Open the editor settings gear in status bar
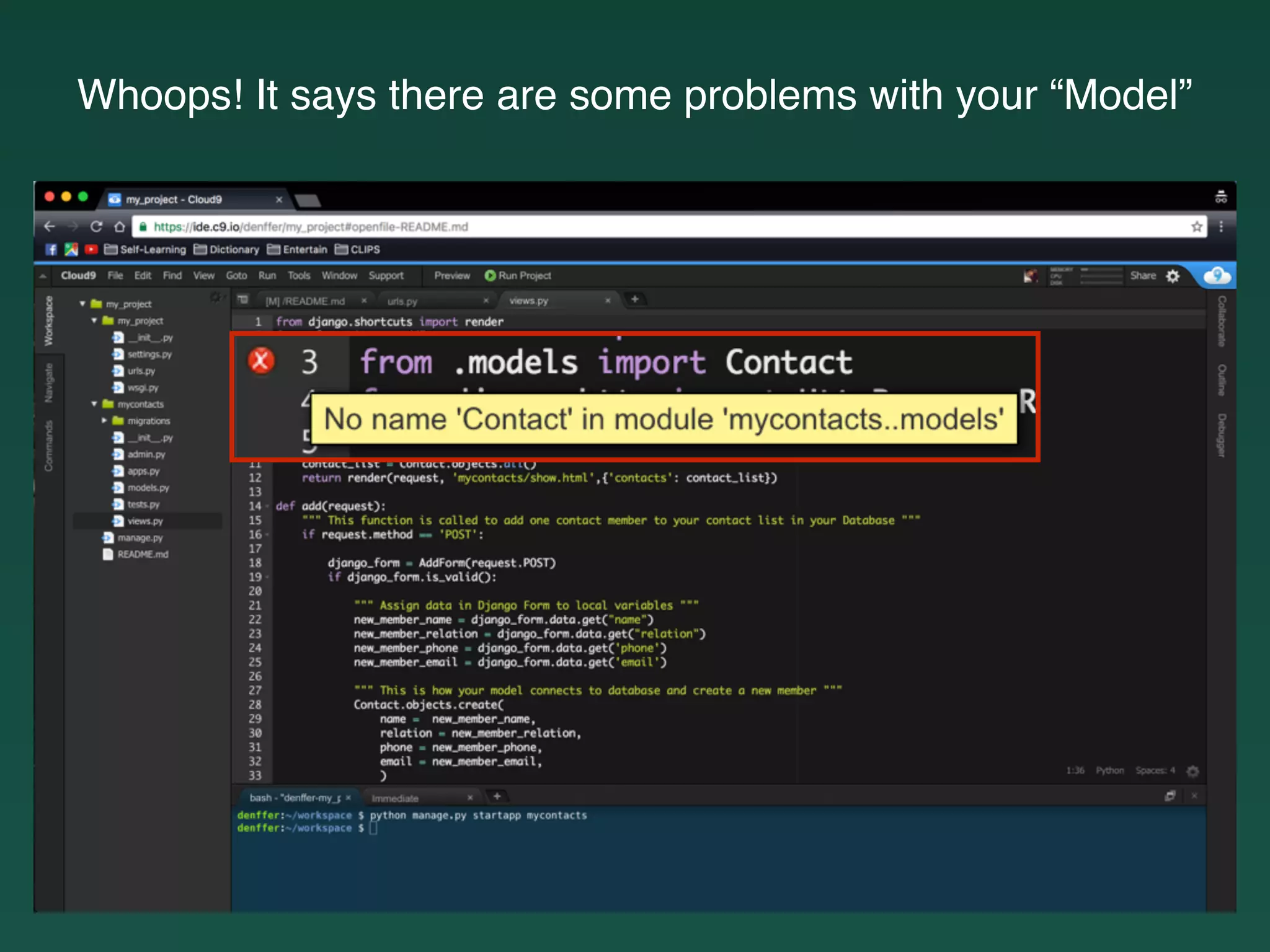Screen dimensions: 1270x952 pos(1192,771)
